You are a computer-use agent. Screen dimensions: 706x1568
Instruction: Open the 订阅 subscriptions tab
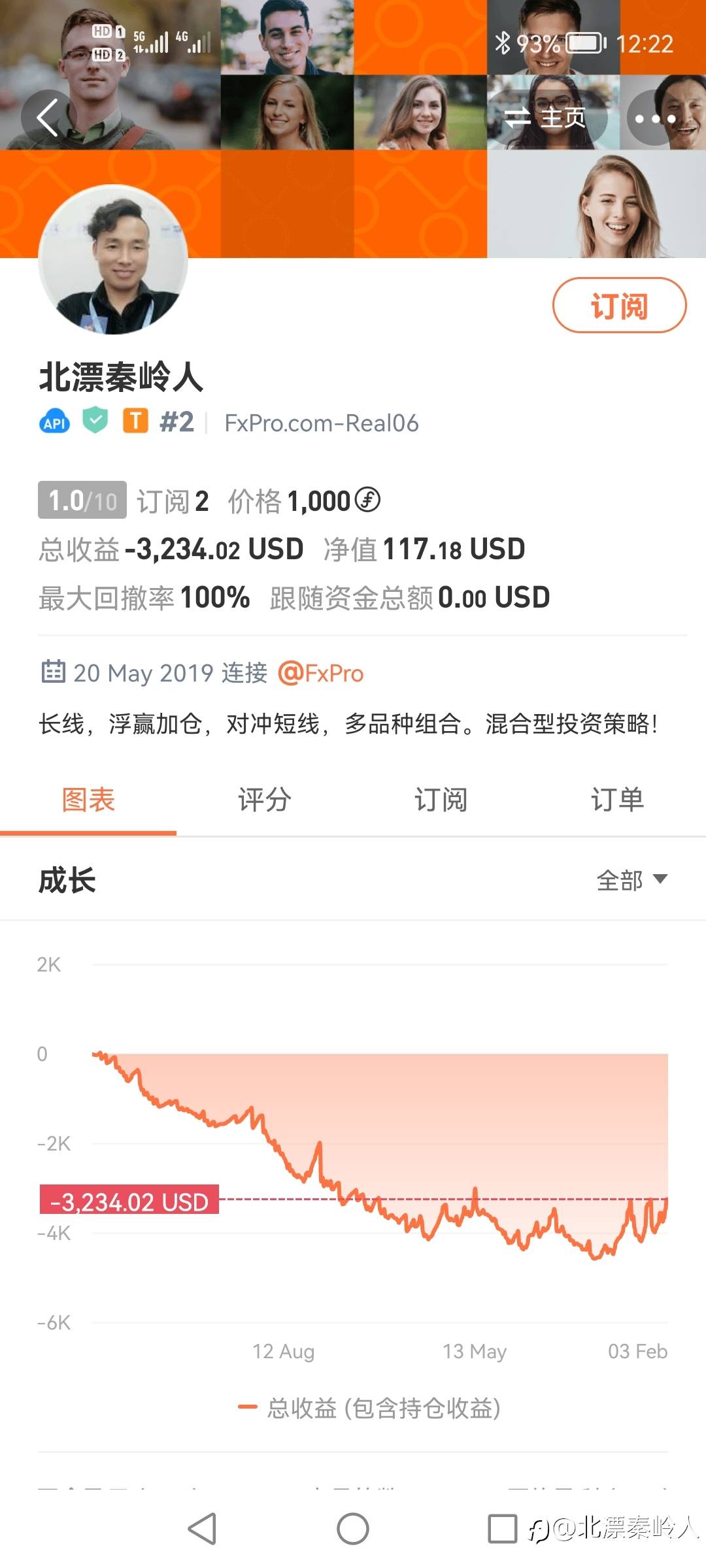[x=441, y=800]
